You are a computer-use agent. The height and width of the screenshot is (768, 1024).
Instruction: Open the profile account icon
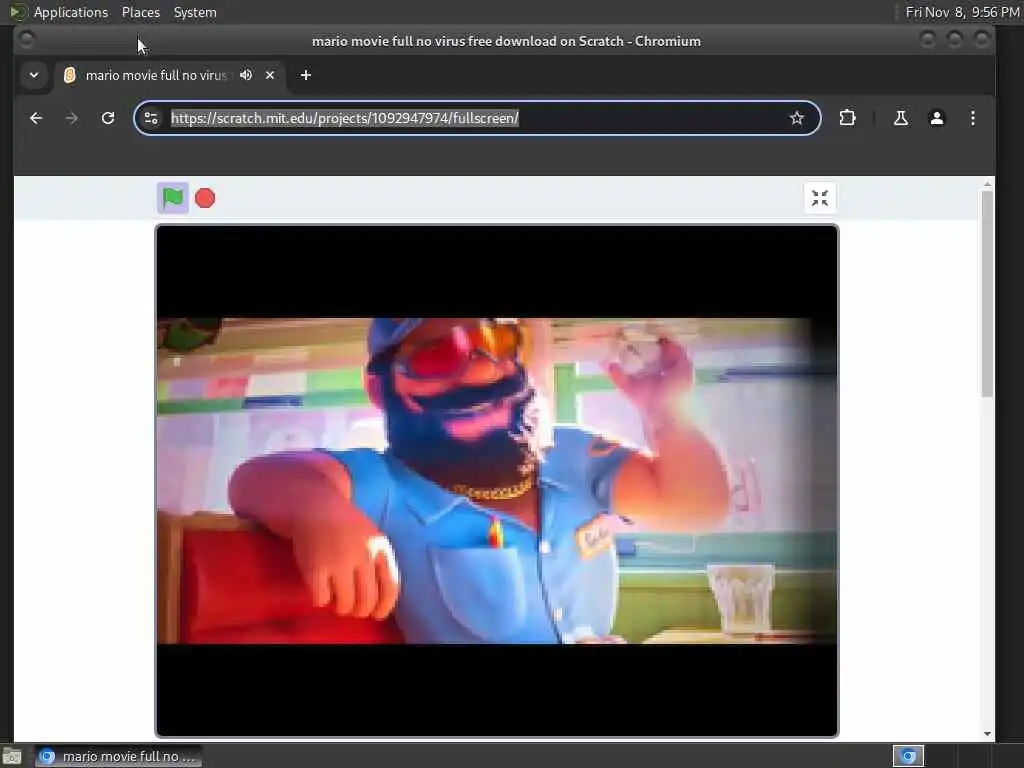tap(936, 118)
